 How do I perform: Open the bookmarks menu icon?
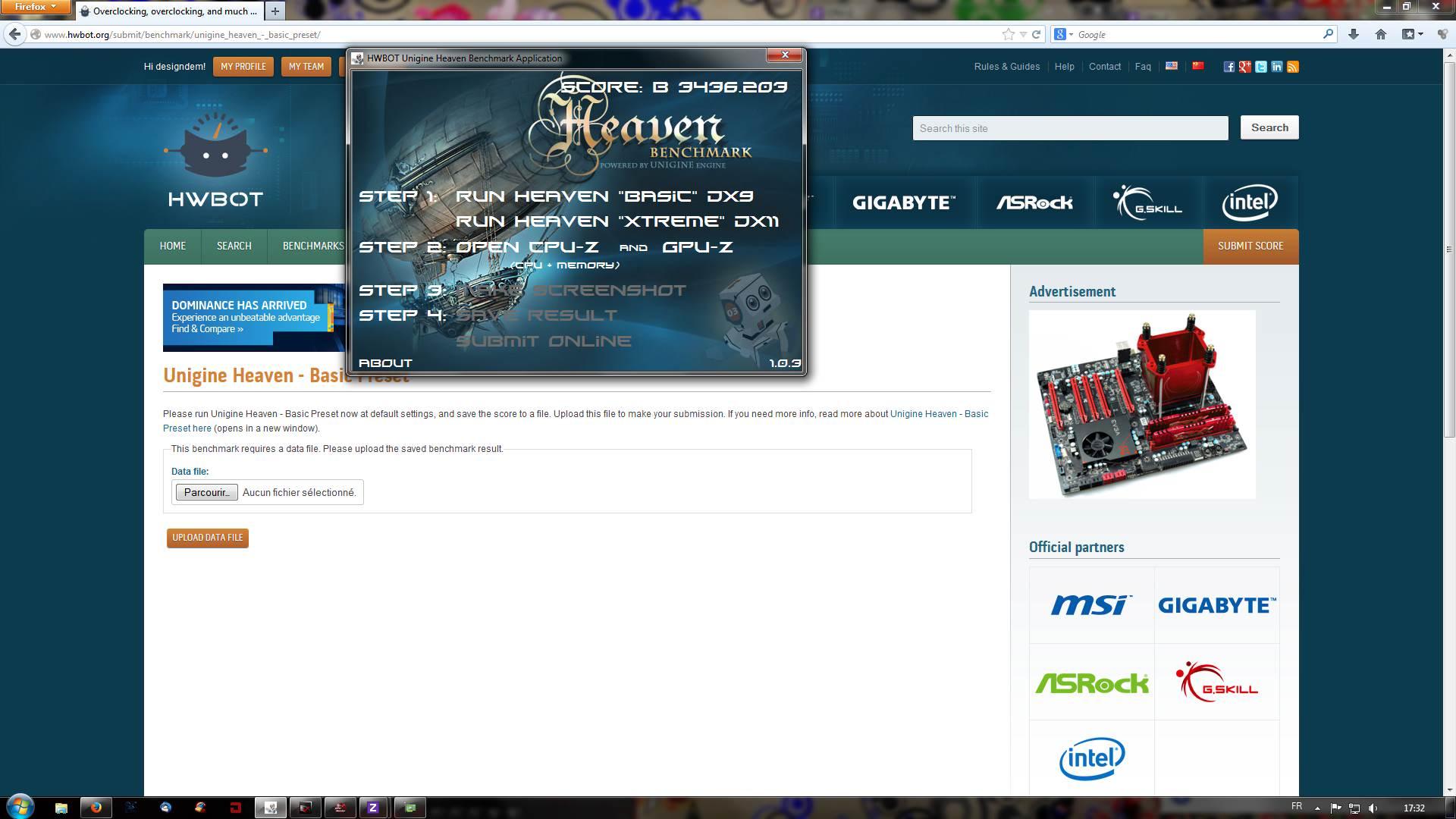[x=1411, y=34]
